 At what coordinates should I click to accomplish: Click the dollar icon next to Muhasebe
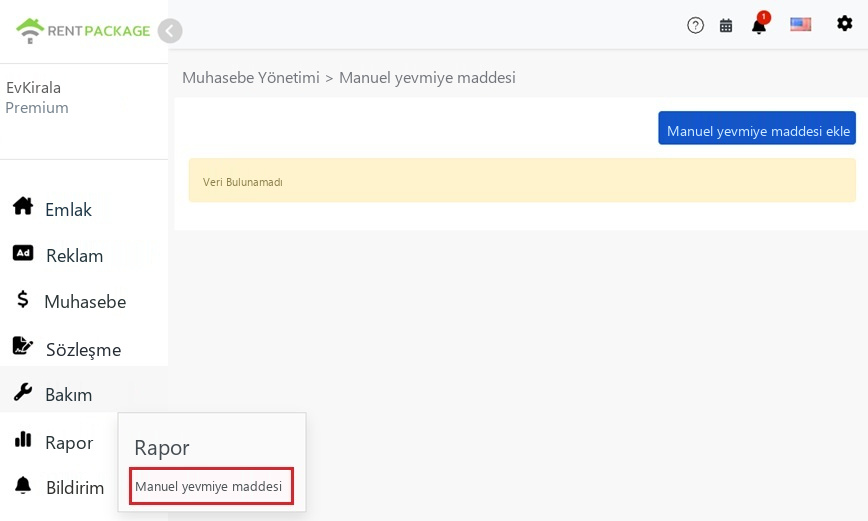[x=22, y=299]
